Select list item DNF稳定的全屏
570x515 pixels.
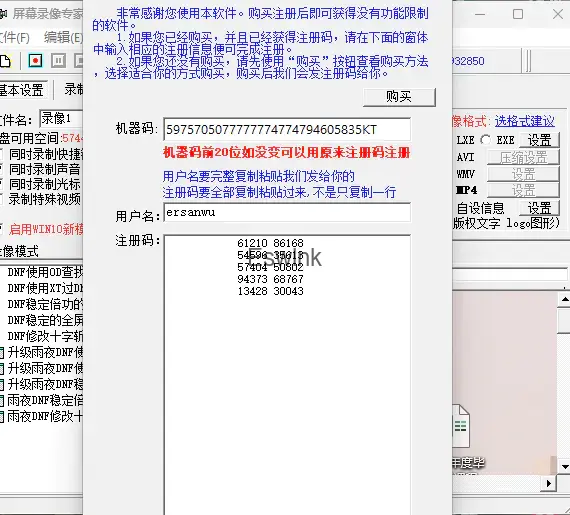(45, 320)
